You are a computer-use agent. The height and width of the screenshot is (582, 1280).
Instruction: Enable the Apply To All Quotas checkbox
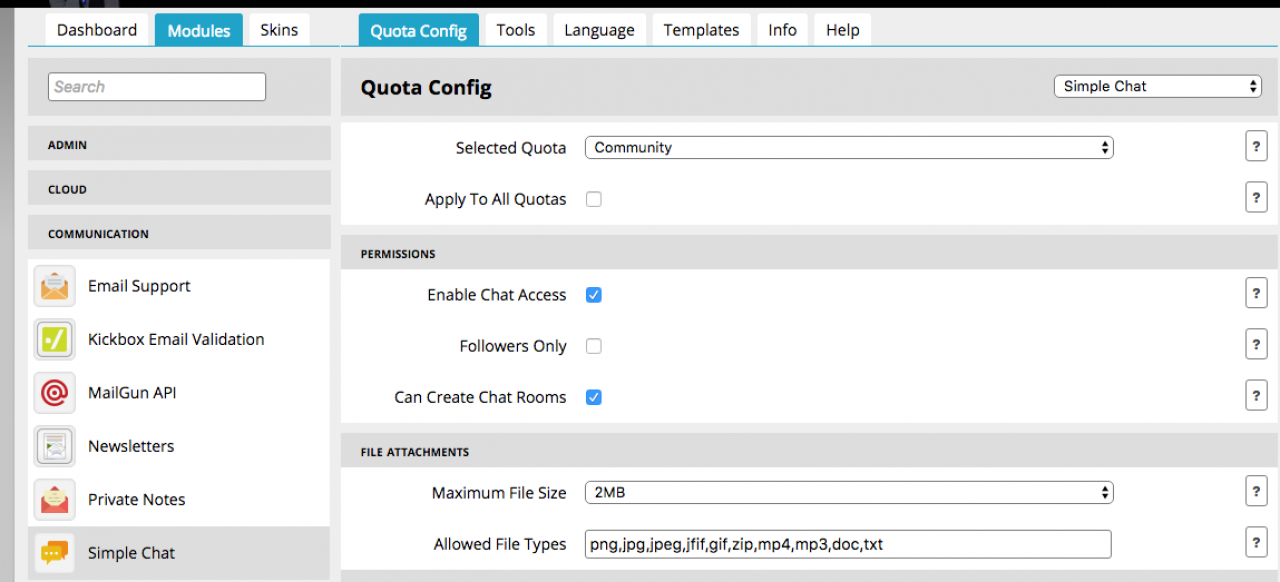coord(594,199)
